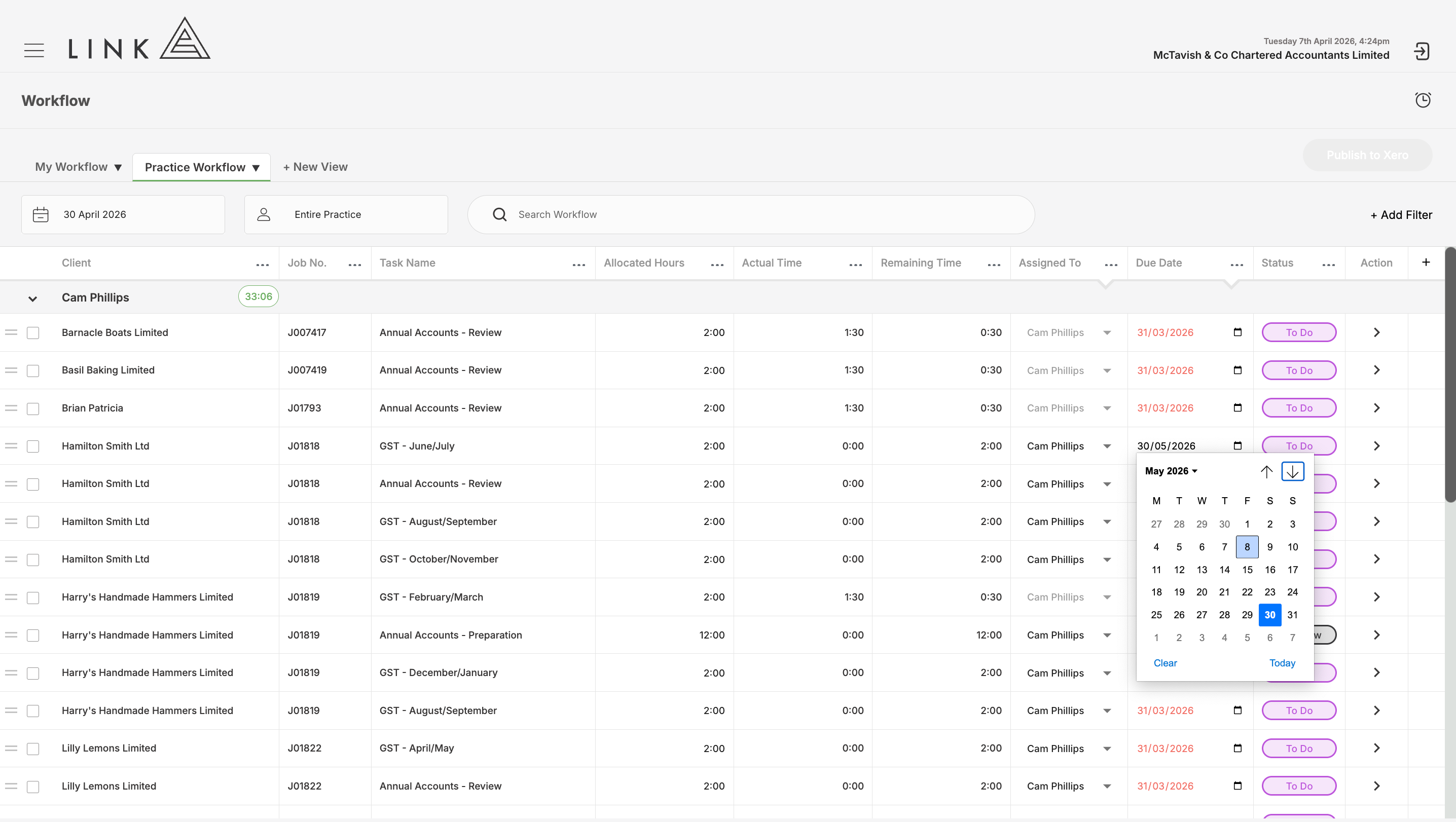Image resolution: width=1456 pixels, height=822 pixels.
Task: Collapse the Cam Phillips group
Action: click(x=33, y=298)
